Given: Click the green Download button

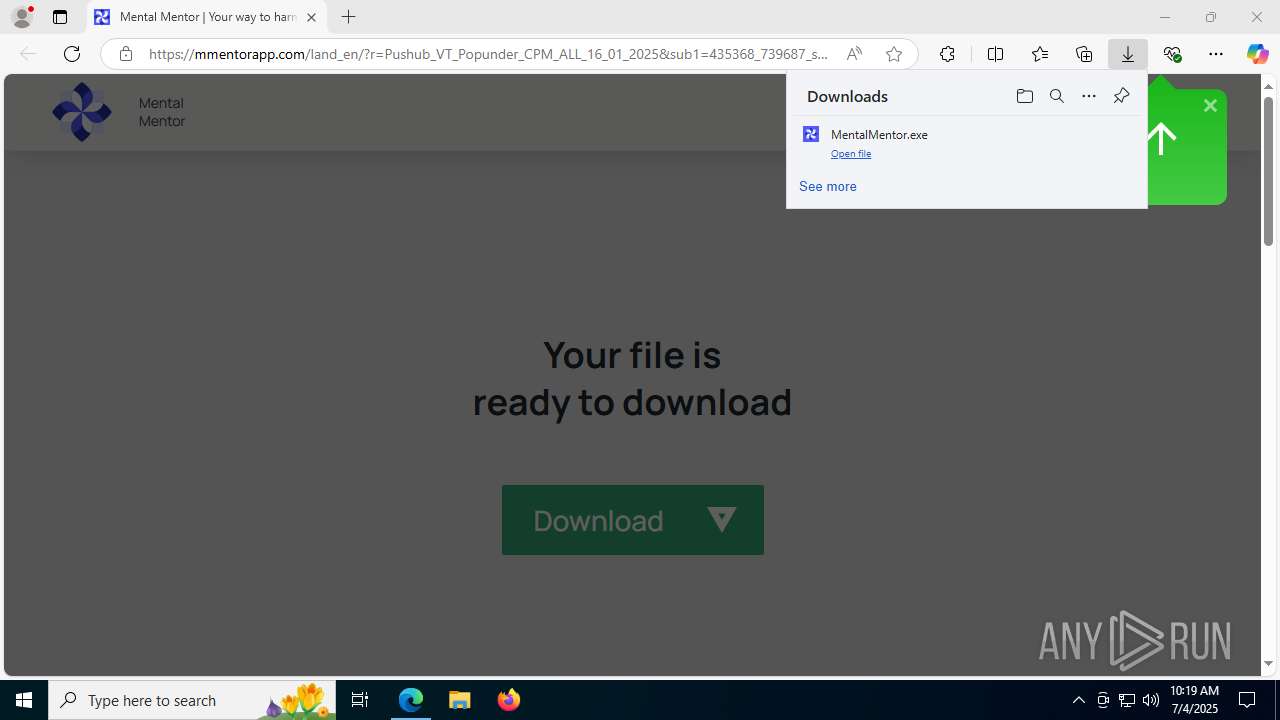Looking at the screenshot, I should click(x=633, y=520).
